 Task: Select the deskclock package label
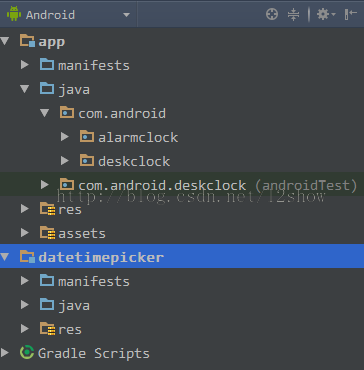[134, 162]
